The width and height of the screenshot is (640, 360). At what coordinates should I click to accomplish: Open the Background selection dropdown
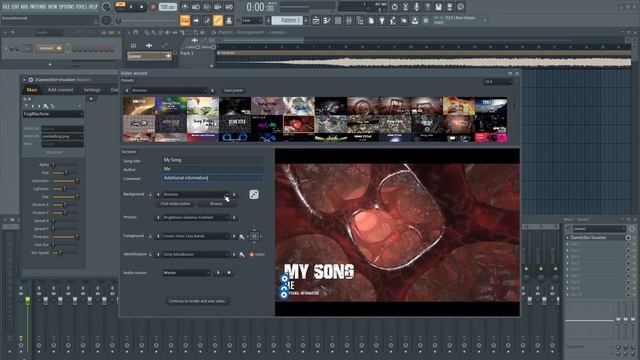pos(196,195)
